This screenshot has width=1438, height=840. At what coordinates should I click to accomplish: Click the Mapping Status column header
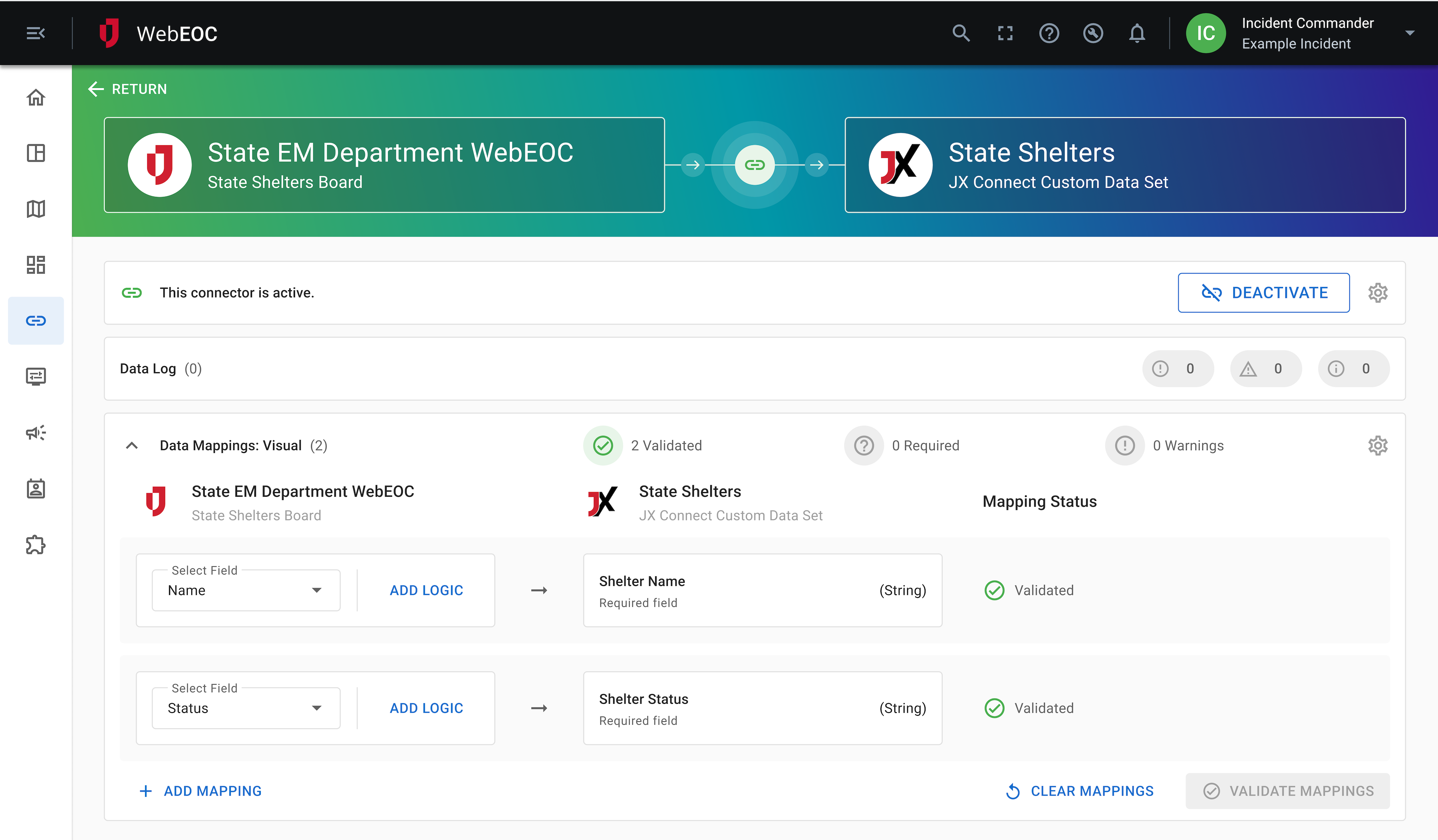[1040, 502]
